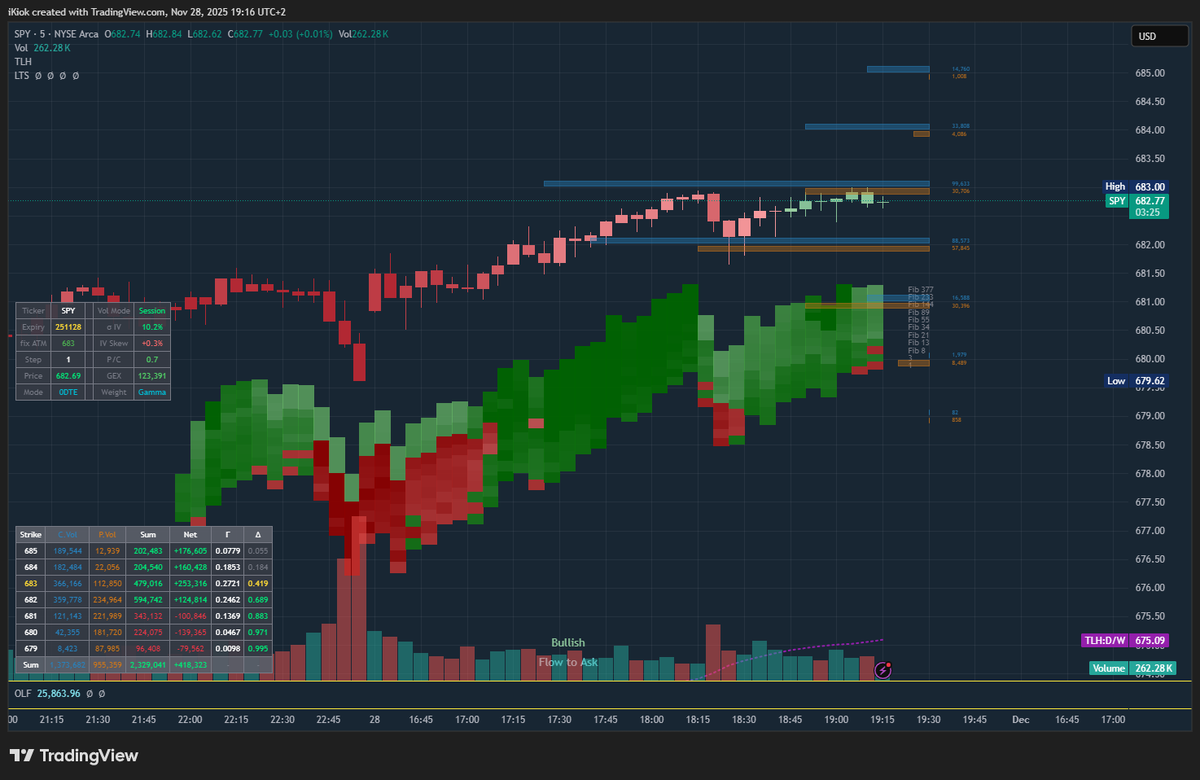This screenshot has height=780, width=1200.
Task: Select the Vol legend entry below SPY
Action: click(20, 47)
